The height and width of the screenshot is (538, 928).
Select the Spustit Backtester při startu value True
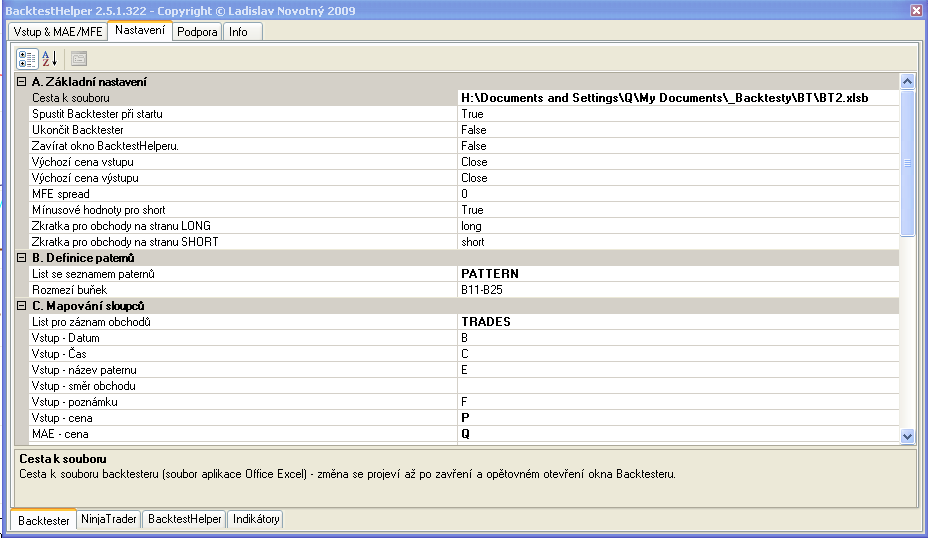click(678, 114)
